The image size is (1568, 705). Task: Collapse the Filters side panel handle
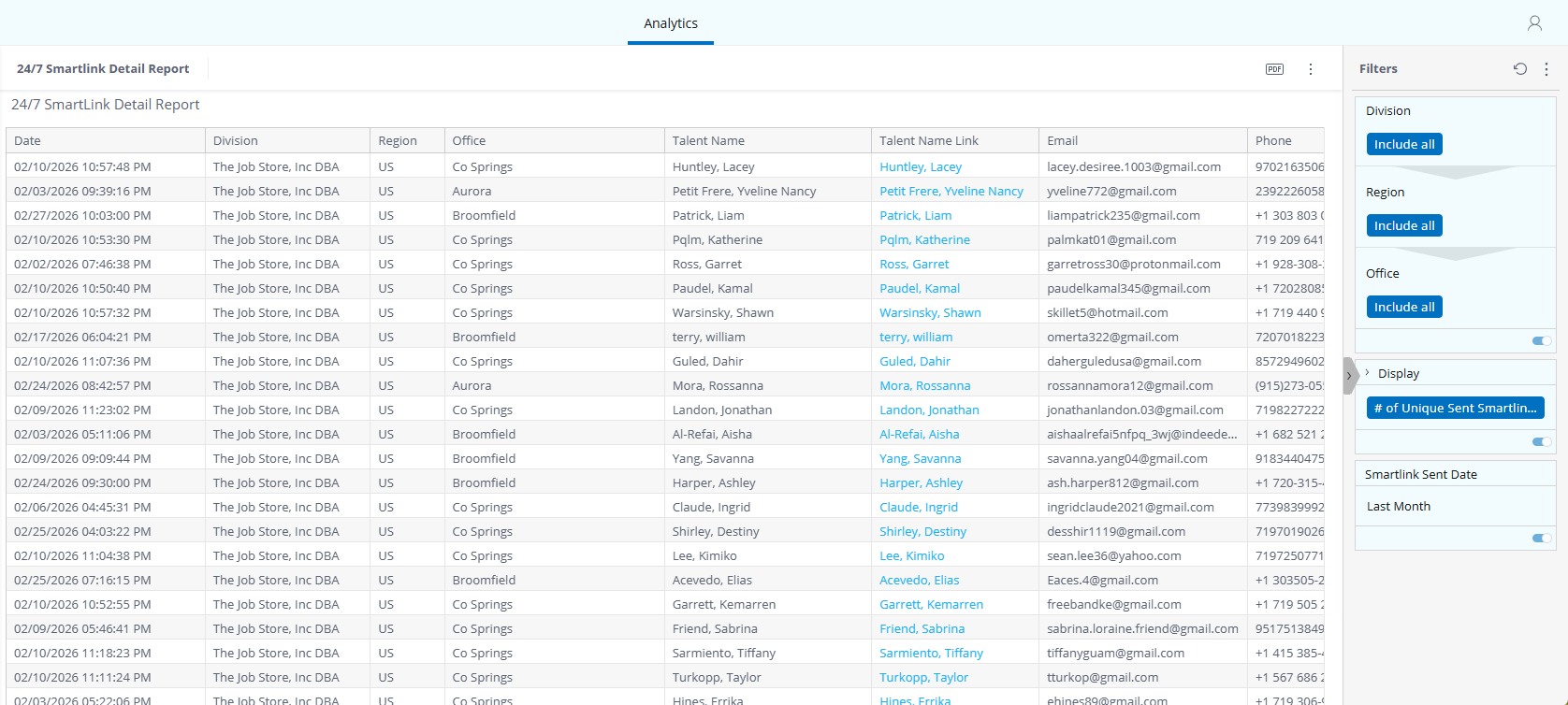(x=1349, y=376)
